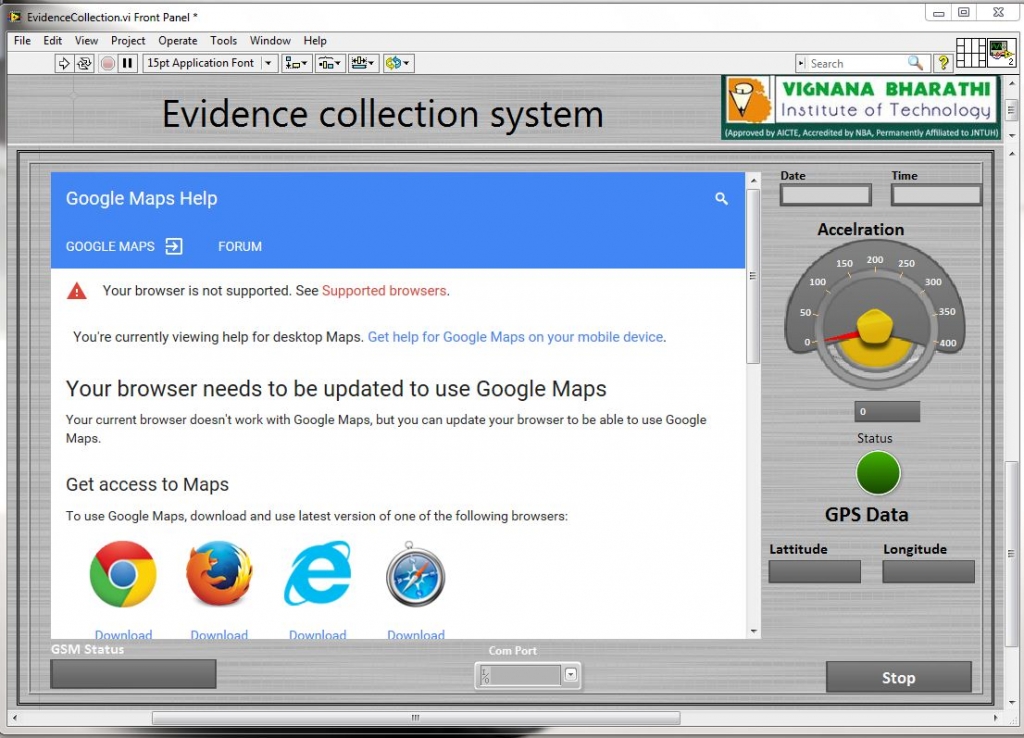Image resolution: width=1024 pixels, height=738 pixels.
Task: Open the Operate menu
Action: pyautogui.click(x=178, y=41)
